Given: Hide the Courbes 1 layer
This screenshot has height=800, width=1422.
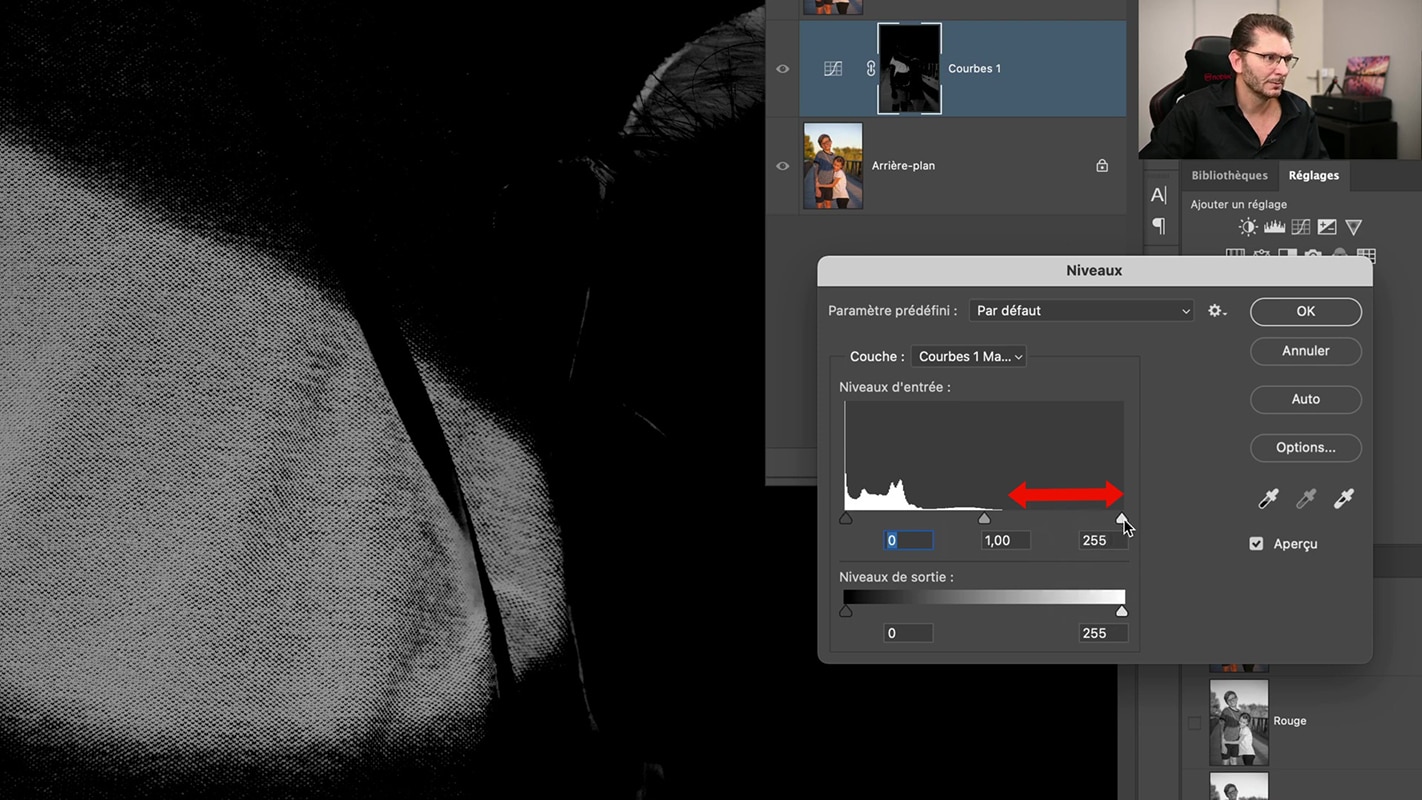Looking at the screenshot, I should [x=783, y=69].
